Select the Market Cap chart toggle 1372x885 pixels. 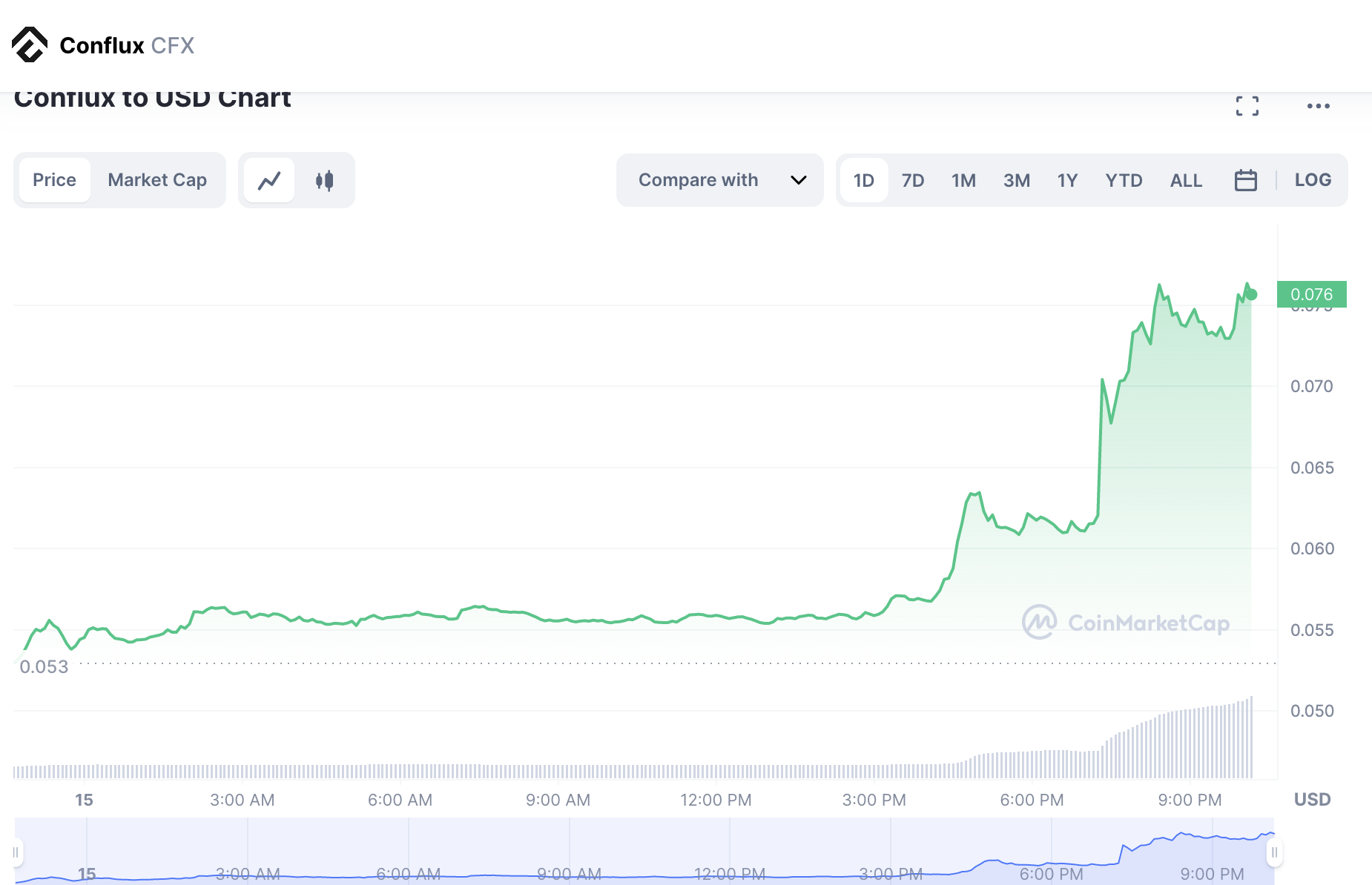[x=157, y=180]
